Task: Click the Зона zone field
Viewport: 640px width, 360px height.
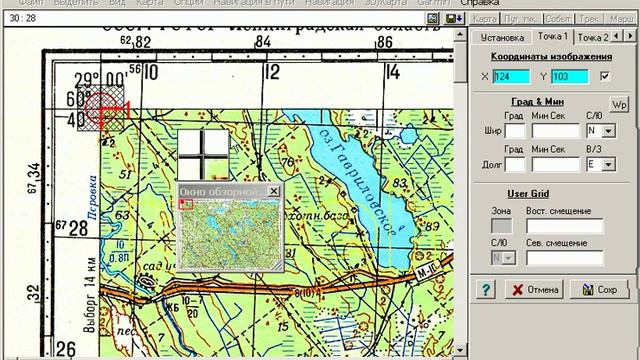Action: pyautogui.click(x=501, y=226)
